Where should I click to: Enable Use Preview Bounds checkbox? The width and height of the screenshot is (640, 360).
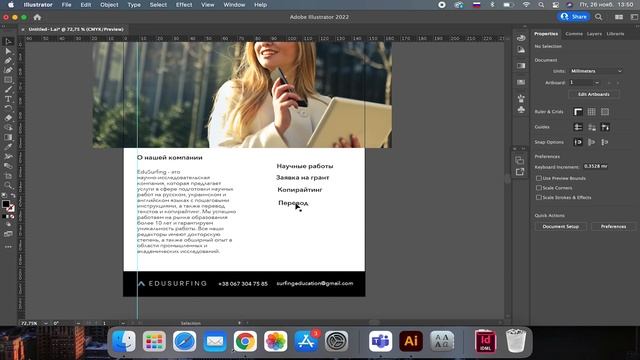point(539,178)
